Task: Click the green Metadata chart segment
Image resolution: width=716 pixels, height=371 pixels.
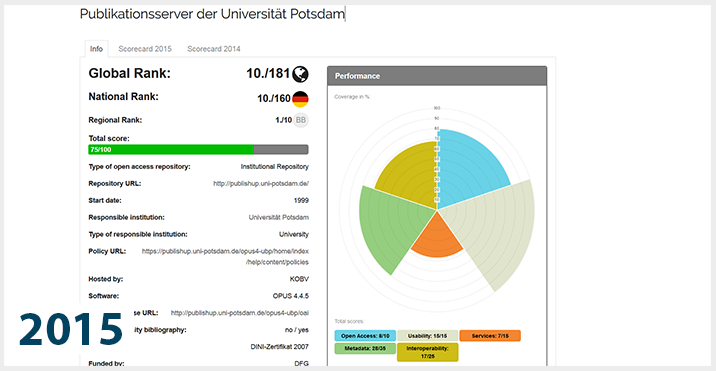Action: (388, 226)
